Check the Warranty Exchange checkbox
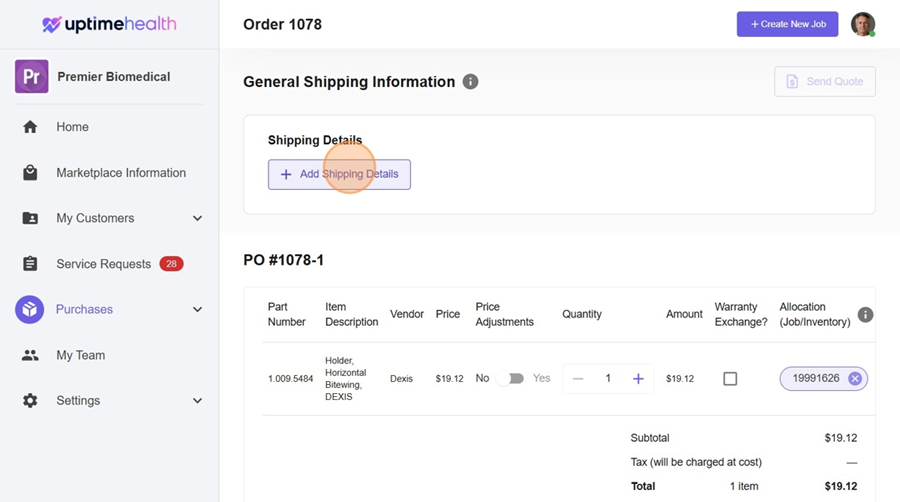 pyautogui.click(x=730, y=379)
